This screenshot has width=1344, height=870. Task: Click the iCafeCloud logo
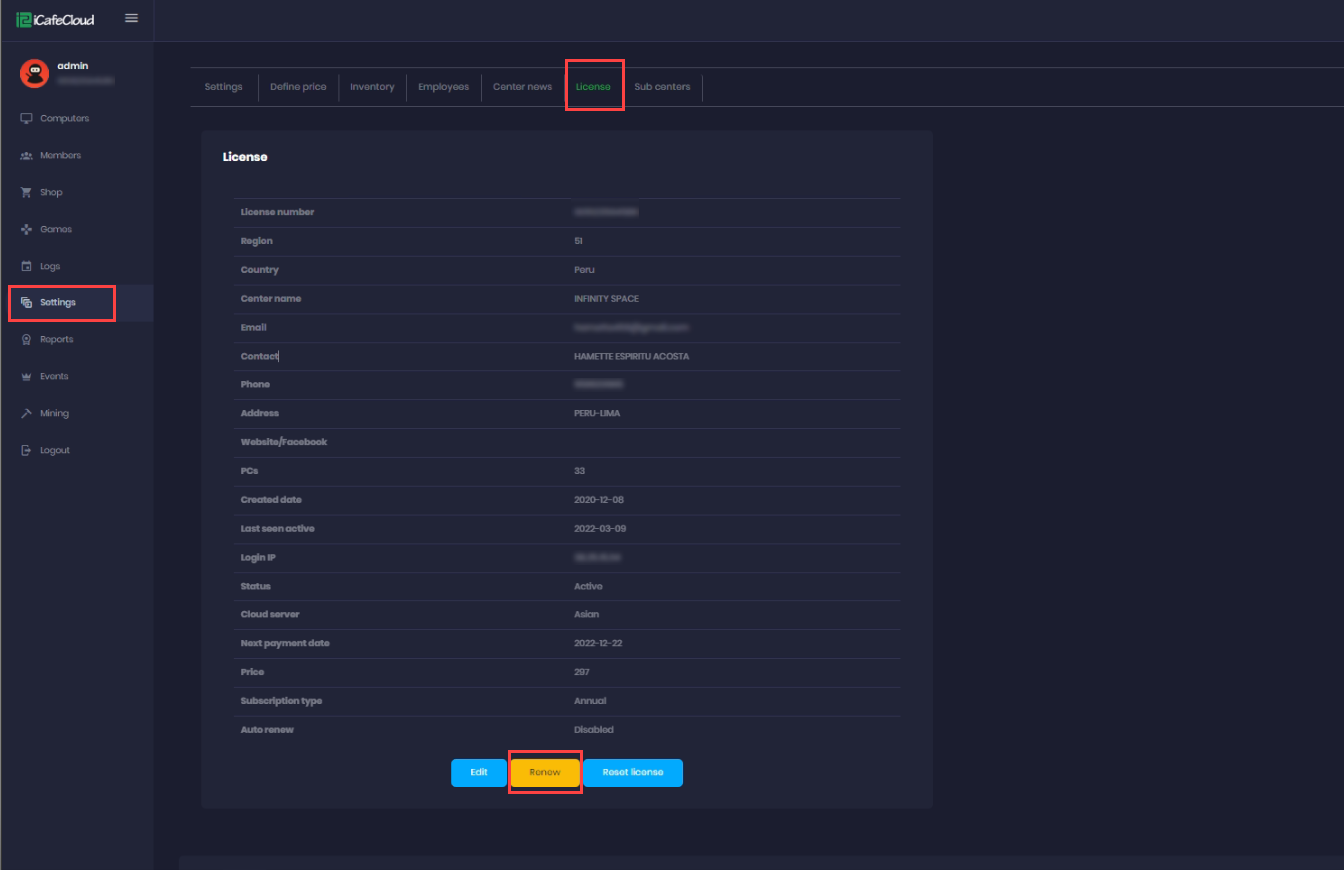point(56,19)
